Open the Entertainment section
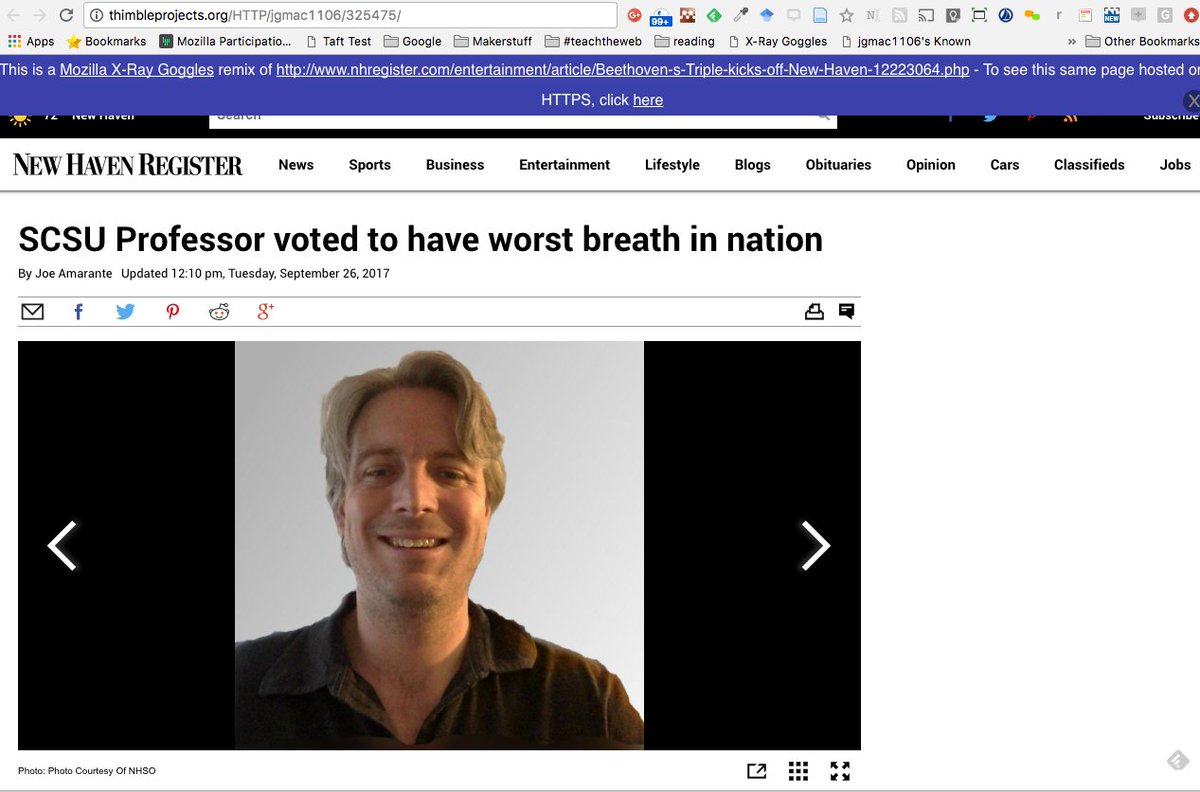This screenshot has height=792, width=1200. (x=564, y=165)
